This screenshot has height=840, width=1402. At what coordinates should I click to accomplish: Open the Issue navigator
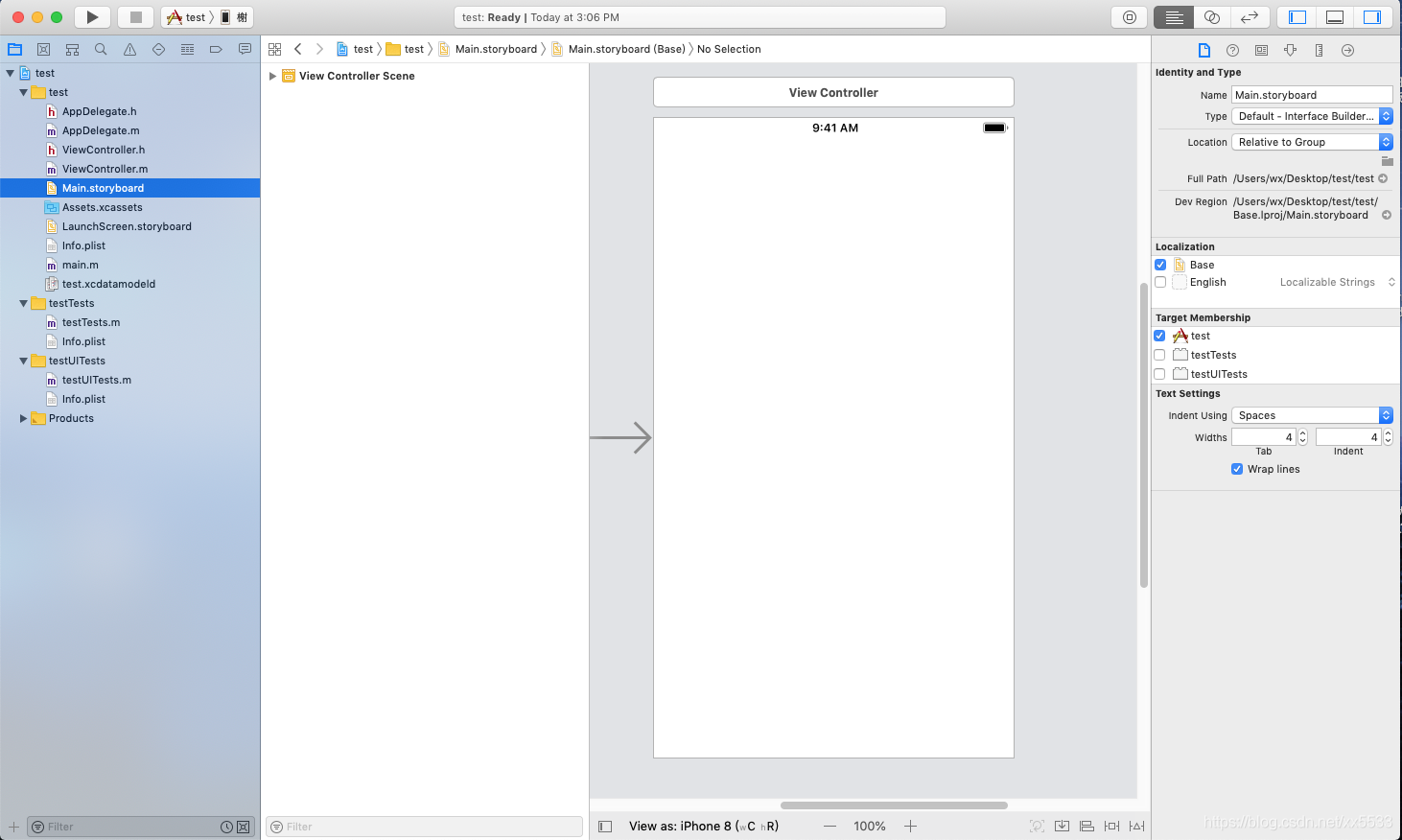[129, 49]
